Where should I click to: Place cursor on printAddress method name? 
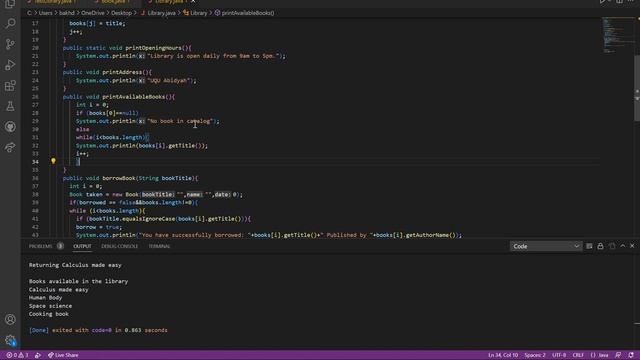coord(122,72)
